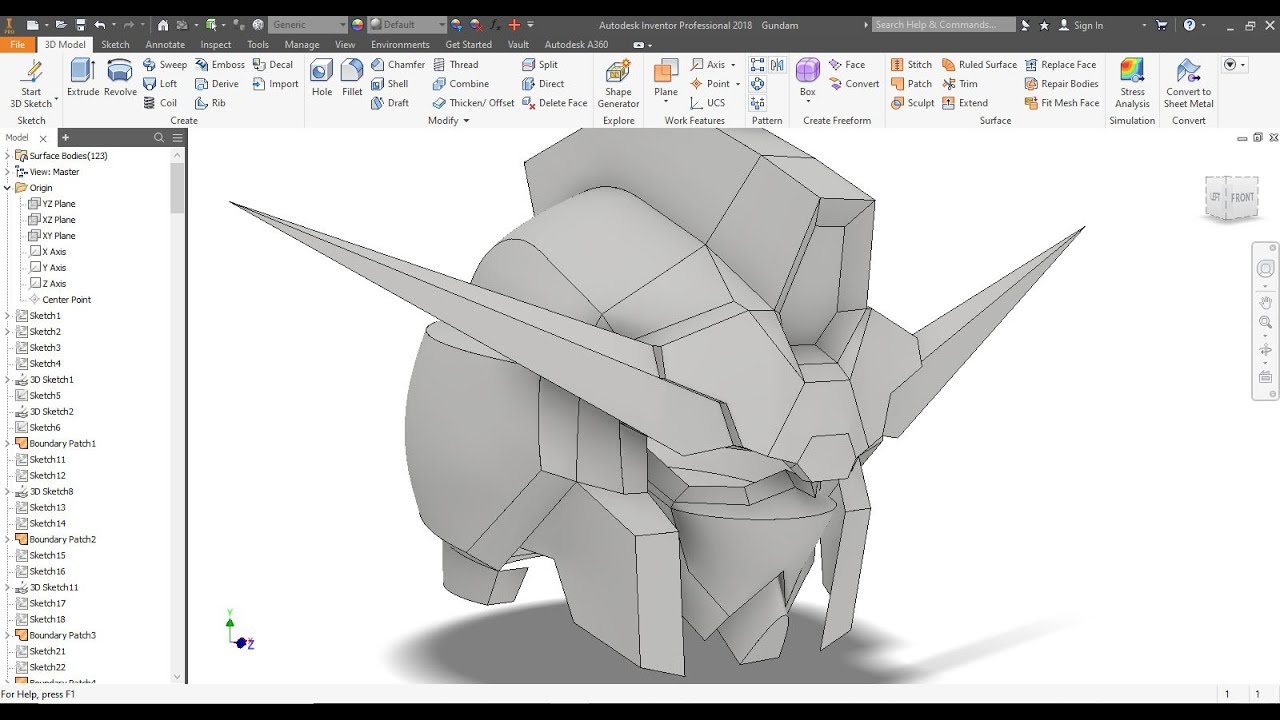Click the Replace Face tool
This screenshot has height=720, width=1280.
pyautogui.click(x=1061, y=64)
